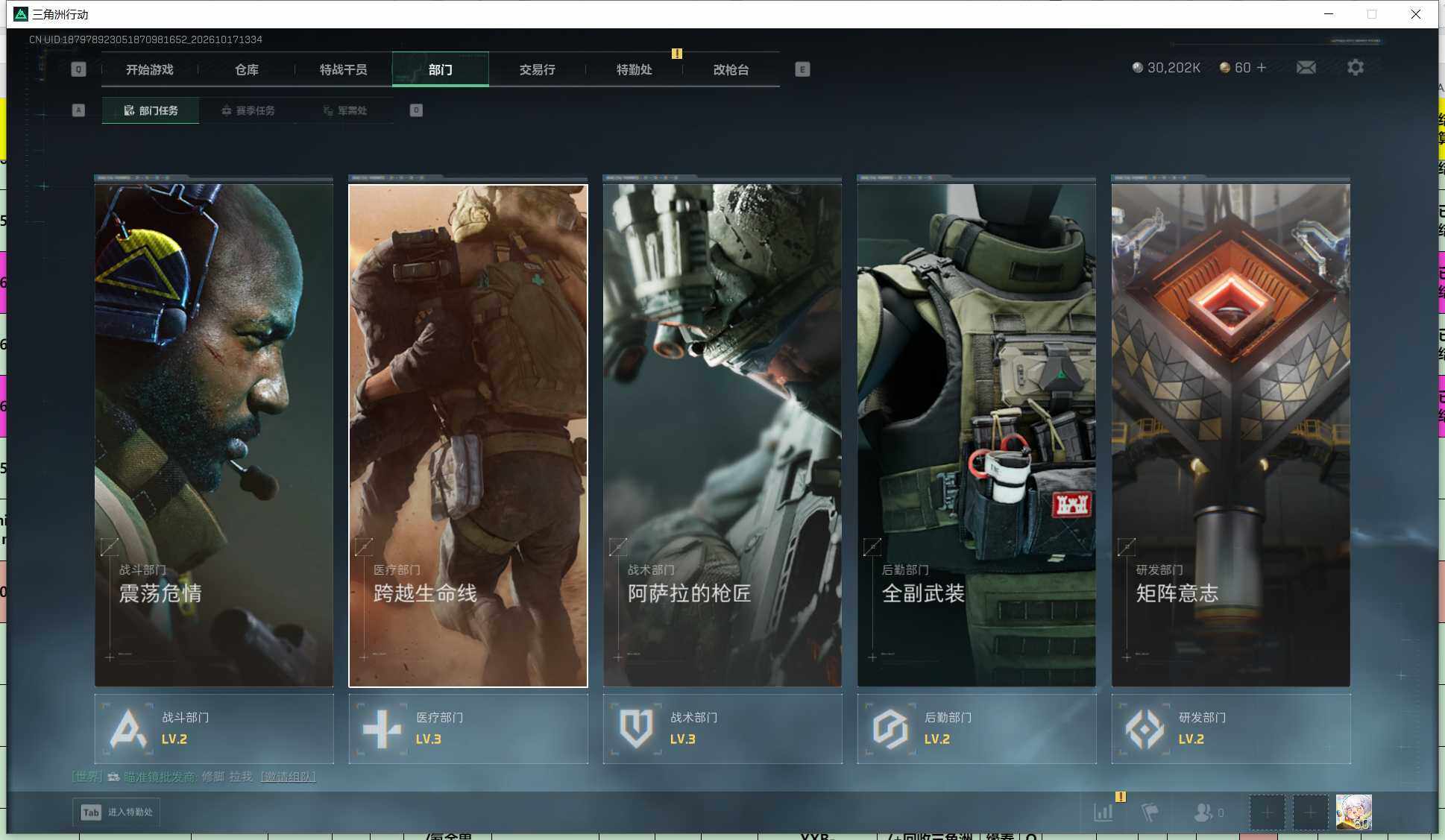The image size is (1445, 840).
Task: Open the 特战干员 tab
Action: [343, 69]
